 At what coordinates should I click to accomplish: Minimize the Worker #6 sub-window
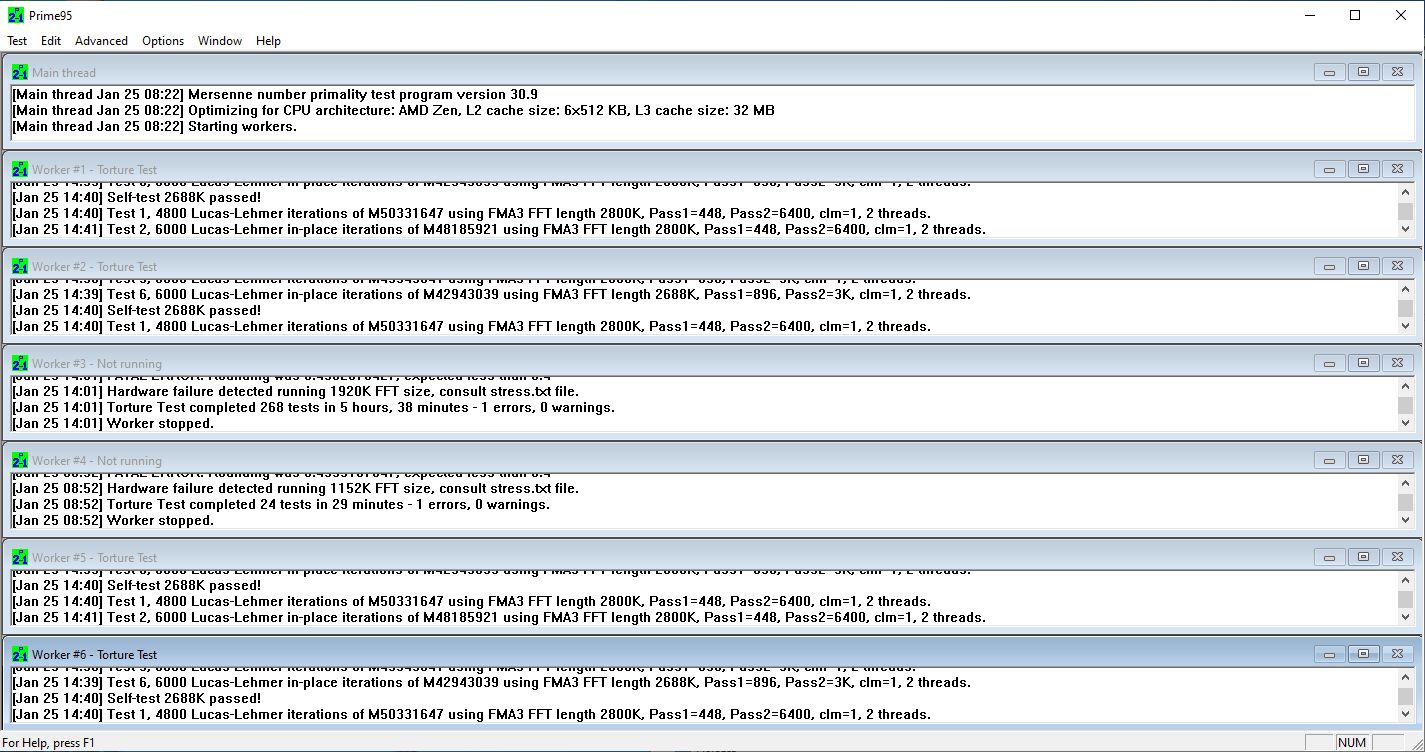[1329, 654]
